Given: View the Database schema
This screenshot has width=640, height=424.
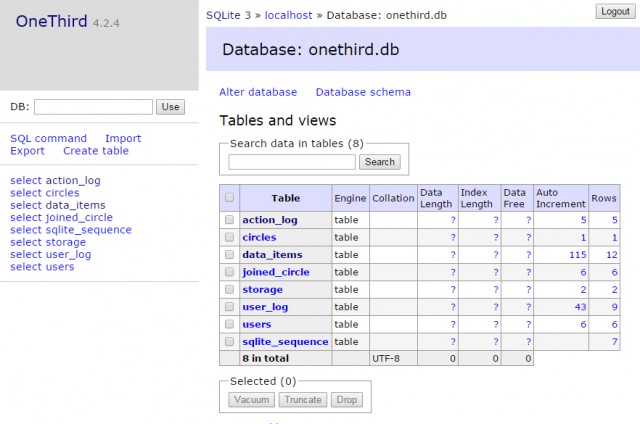Looking at the screenshot, I should [x=363, y=92].
